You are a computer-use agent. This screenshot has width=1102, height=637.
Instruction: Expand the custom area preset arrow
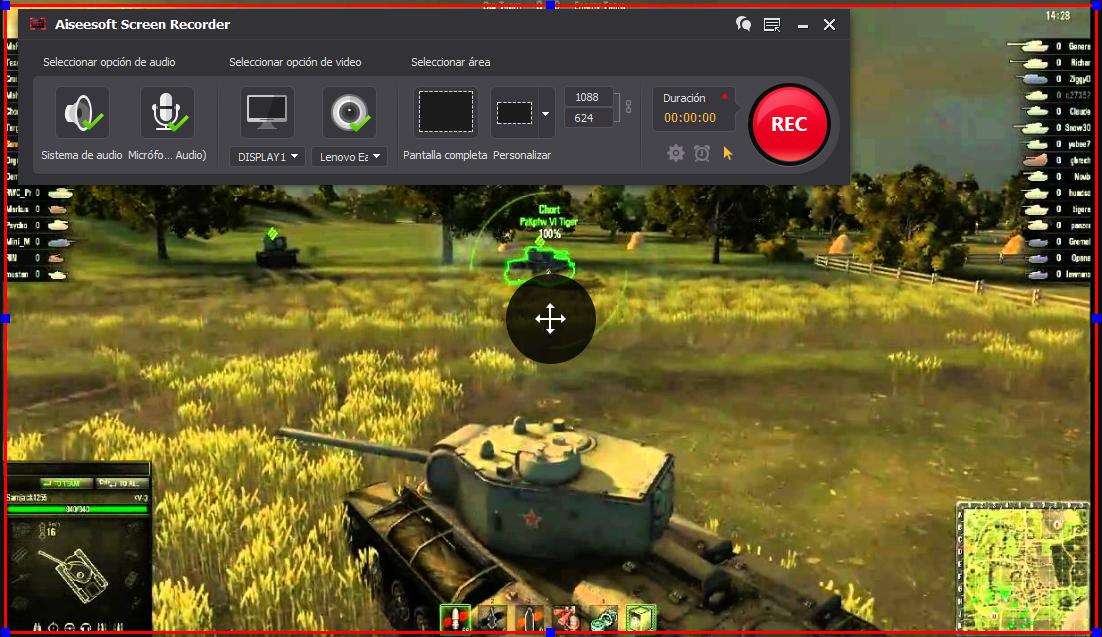pos(546,112)
